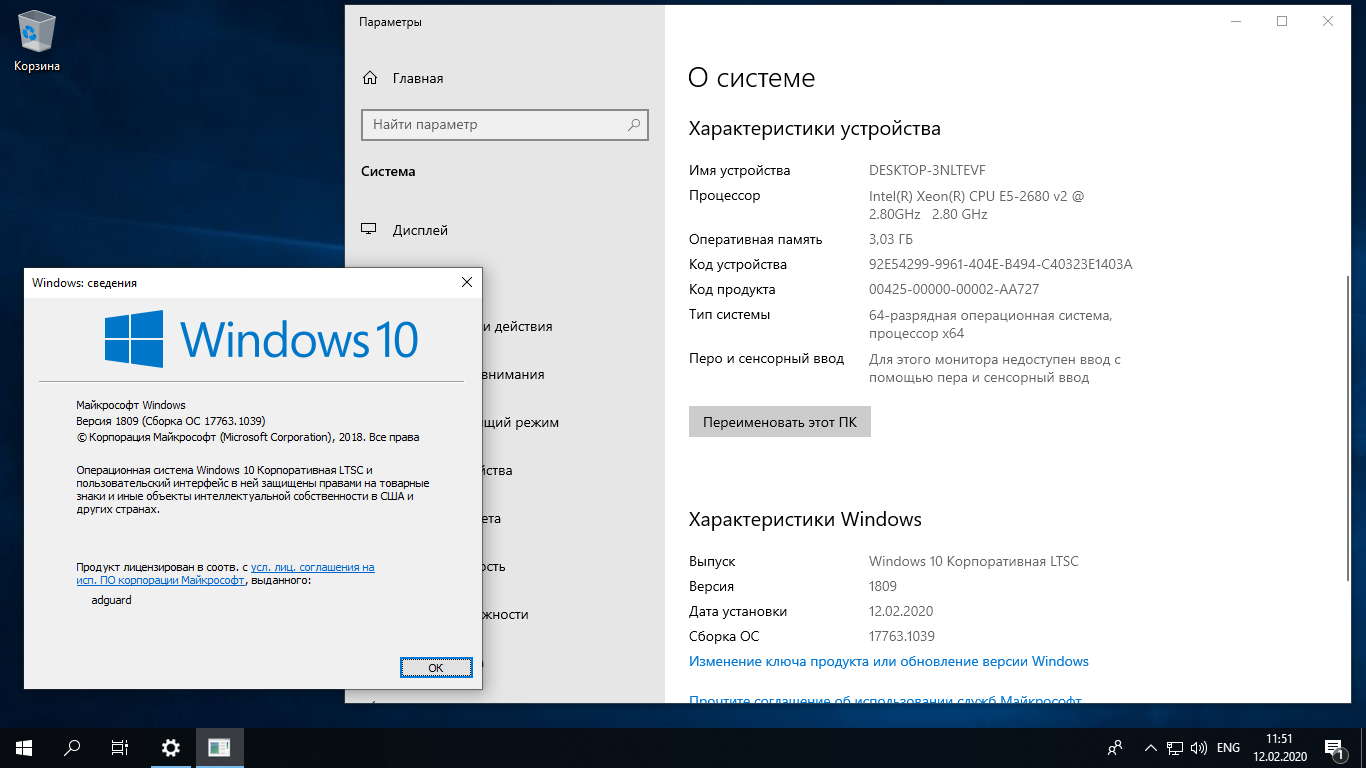This screenshot has width=1366, height=768.
Task: Show hidden tray icons with the chevron
Action: coord(1152,748)
